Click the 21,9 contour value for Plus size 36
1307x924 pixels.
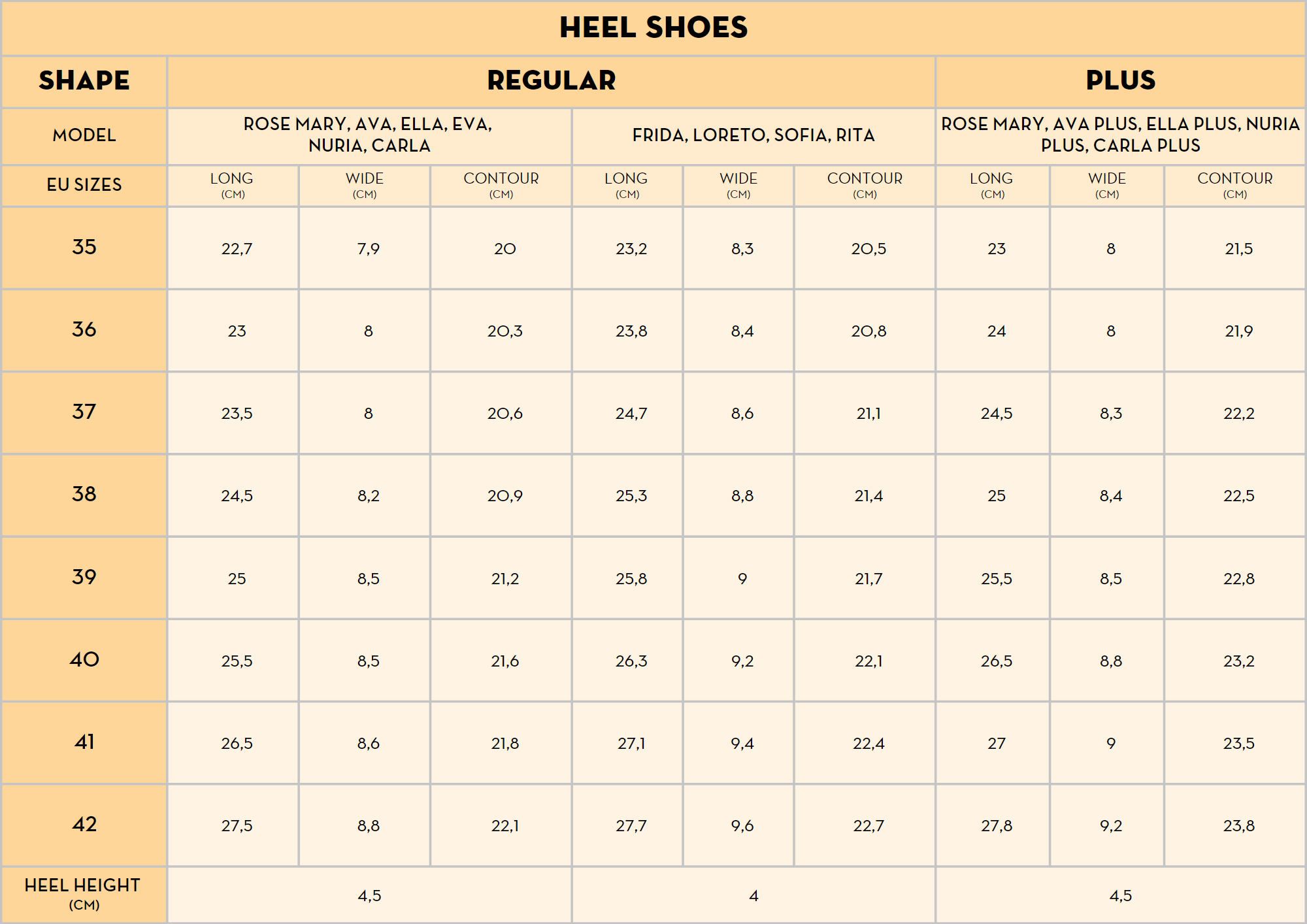click(1238, 331)
